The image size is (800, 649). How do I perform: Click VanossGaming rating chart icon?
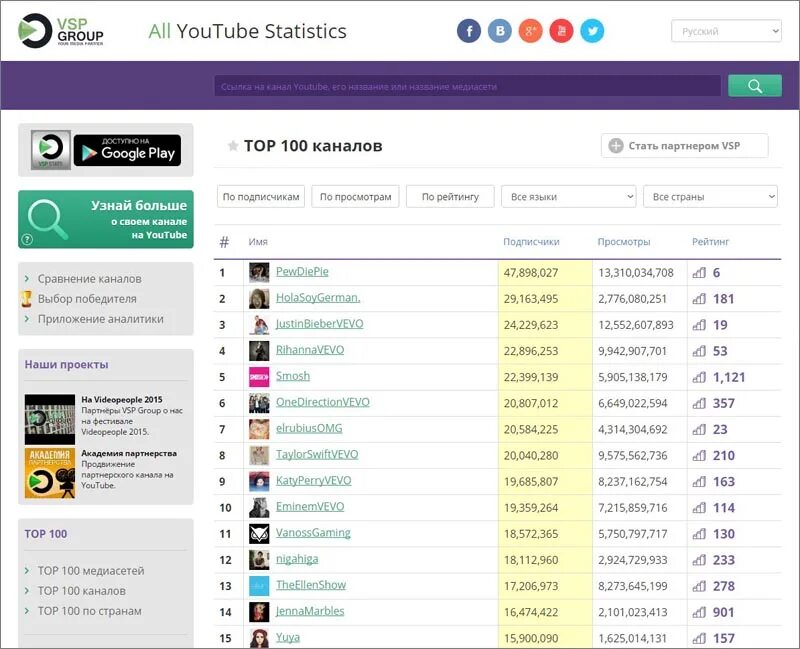click(699, 534)
